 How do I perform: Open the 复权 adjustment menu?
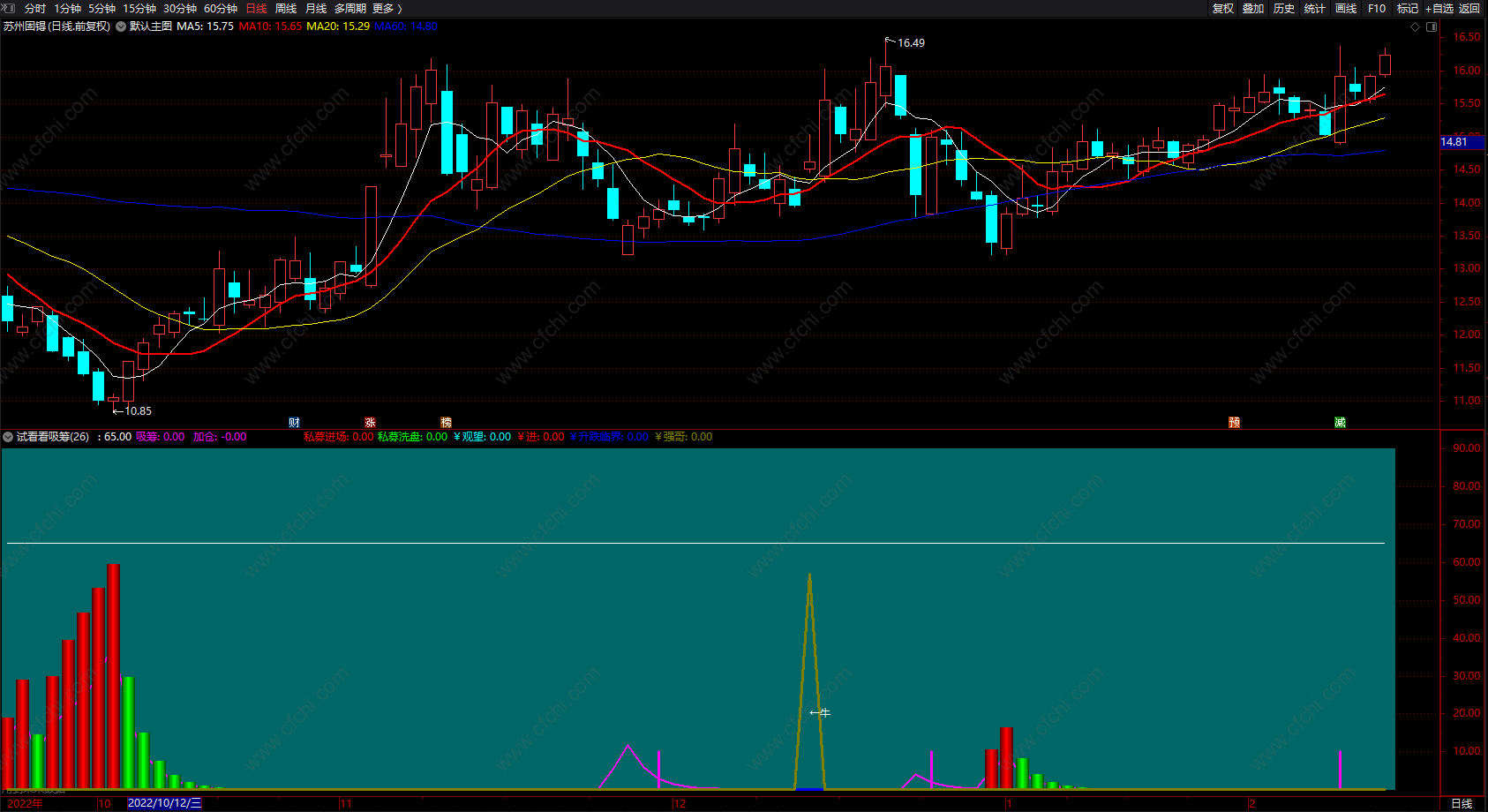pyautogui.click(x=1223, y=9)
